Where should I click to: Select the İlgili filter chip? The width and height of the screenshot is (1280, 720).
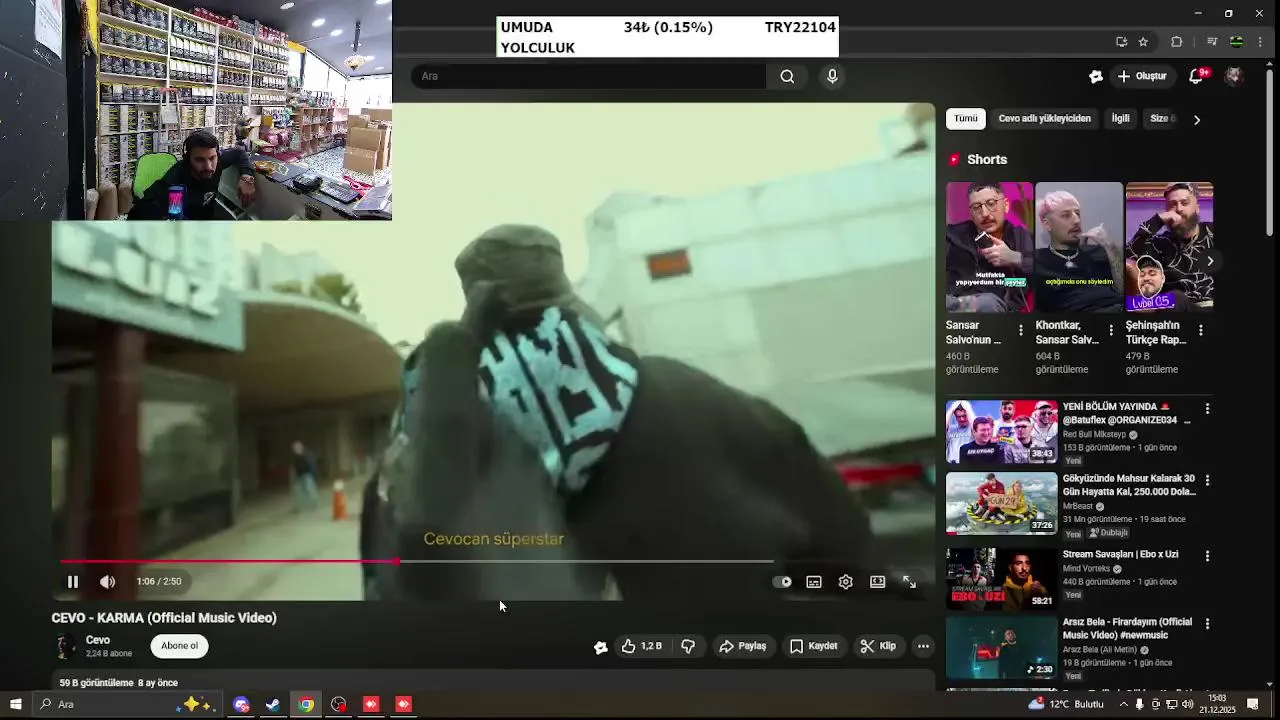pyautogui.click(x=1120, y=119)
